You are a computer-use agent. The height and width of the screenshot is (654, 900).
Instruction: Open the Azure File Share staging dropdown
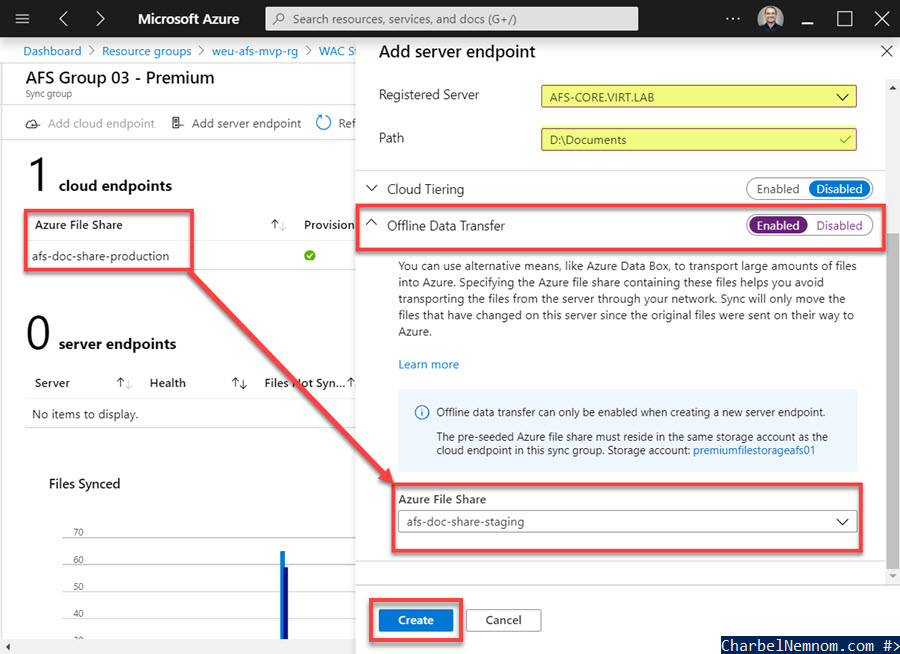tap(629, 521)
